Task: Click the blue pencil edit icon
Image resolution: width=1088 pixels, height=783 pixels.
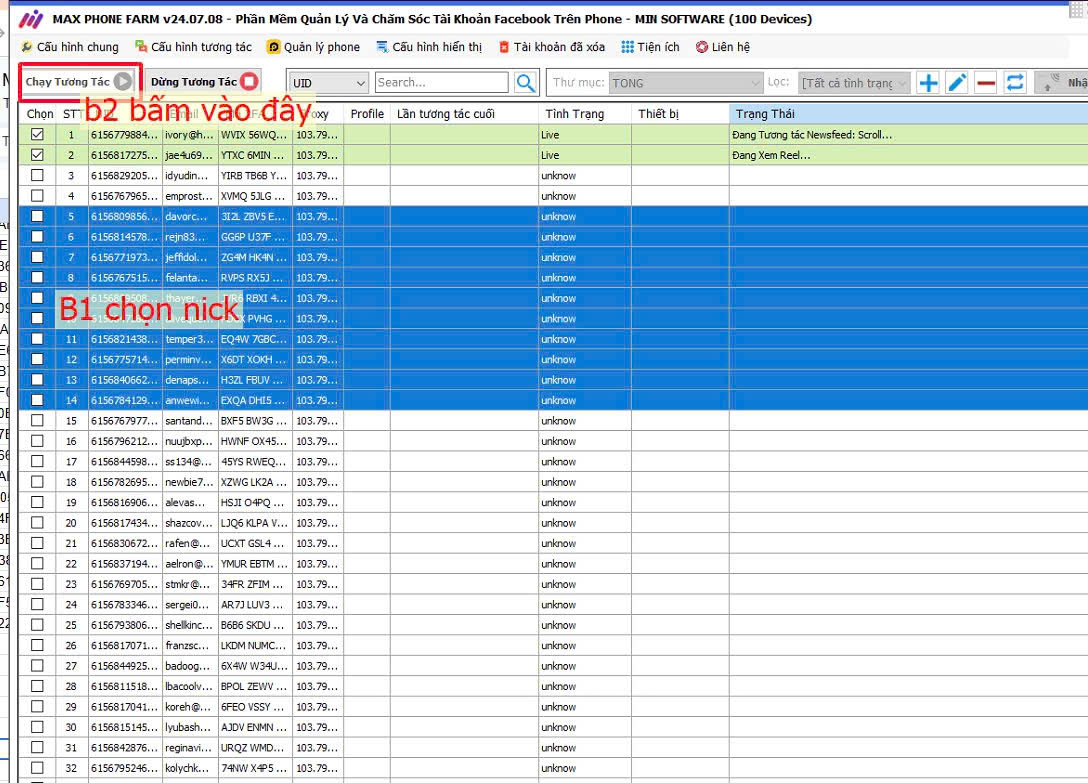Action: pyautogui.click(x=957, y=83)
